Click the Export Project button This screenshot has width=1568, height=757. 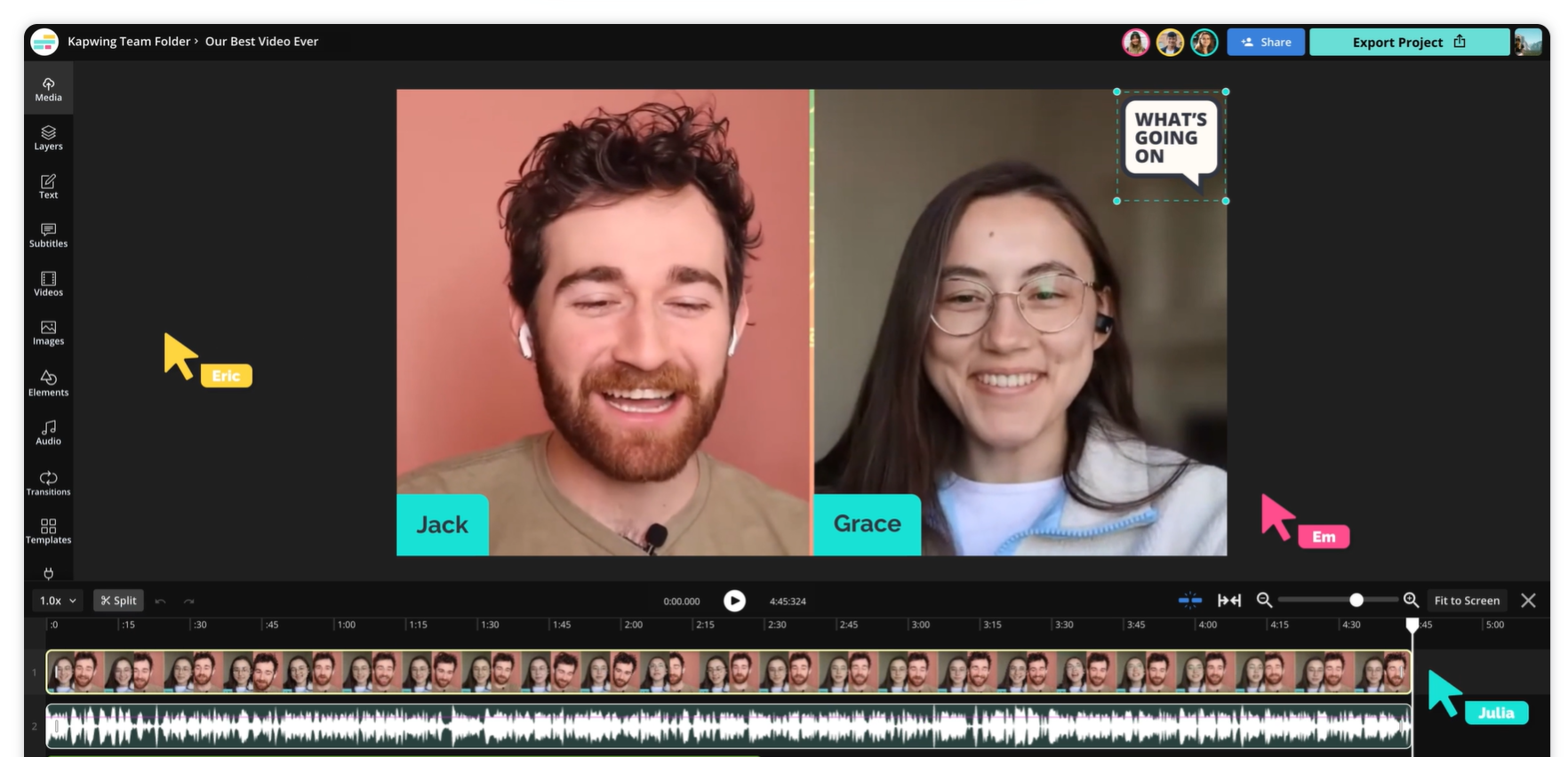point(1409,42)
